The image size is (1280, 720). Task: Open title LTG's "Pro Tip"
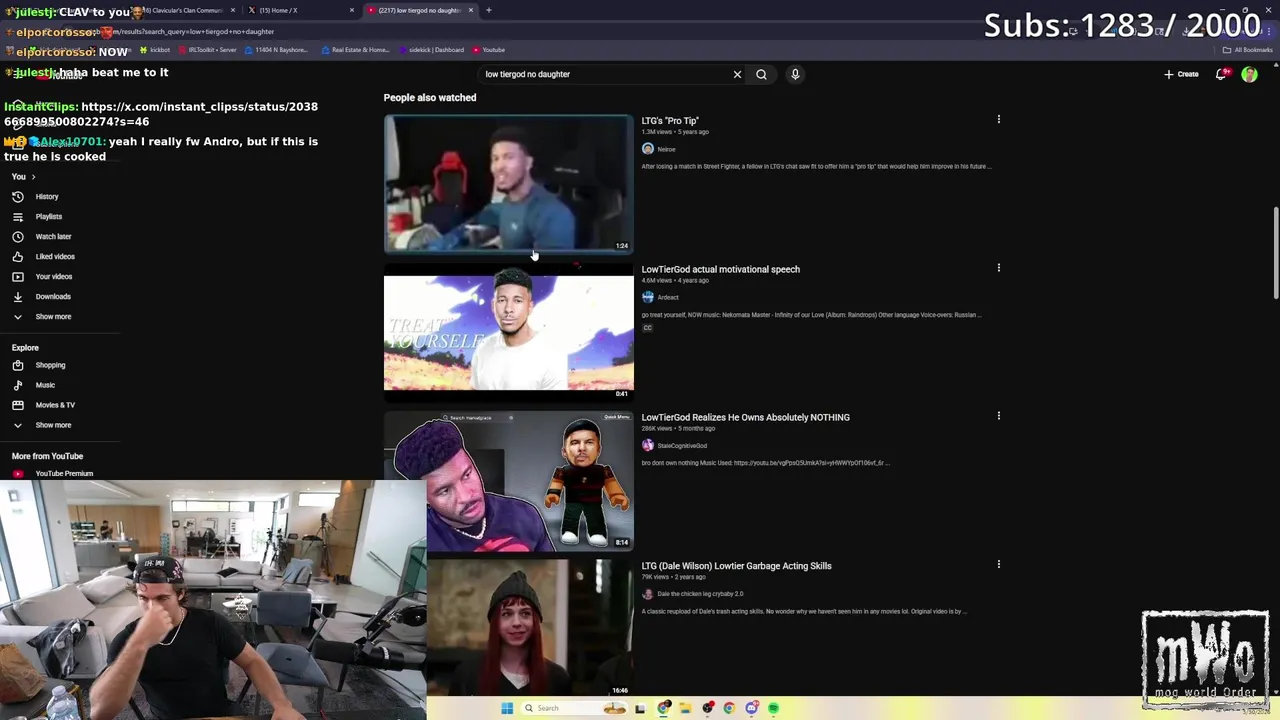tap(670, 121)
